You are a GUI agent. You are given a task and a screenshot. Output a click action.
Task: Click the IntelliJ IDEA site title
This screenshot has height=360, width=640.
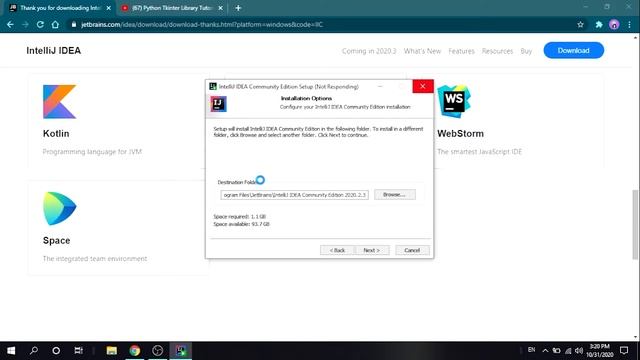pos(53,51)
